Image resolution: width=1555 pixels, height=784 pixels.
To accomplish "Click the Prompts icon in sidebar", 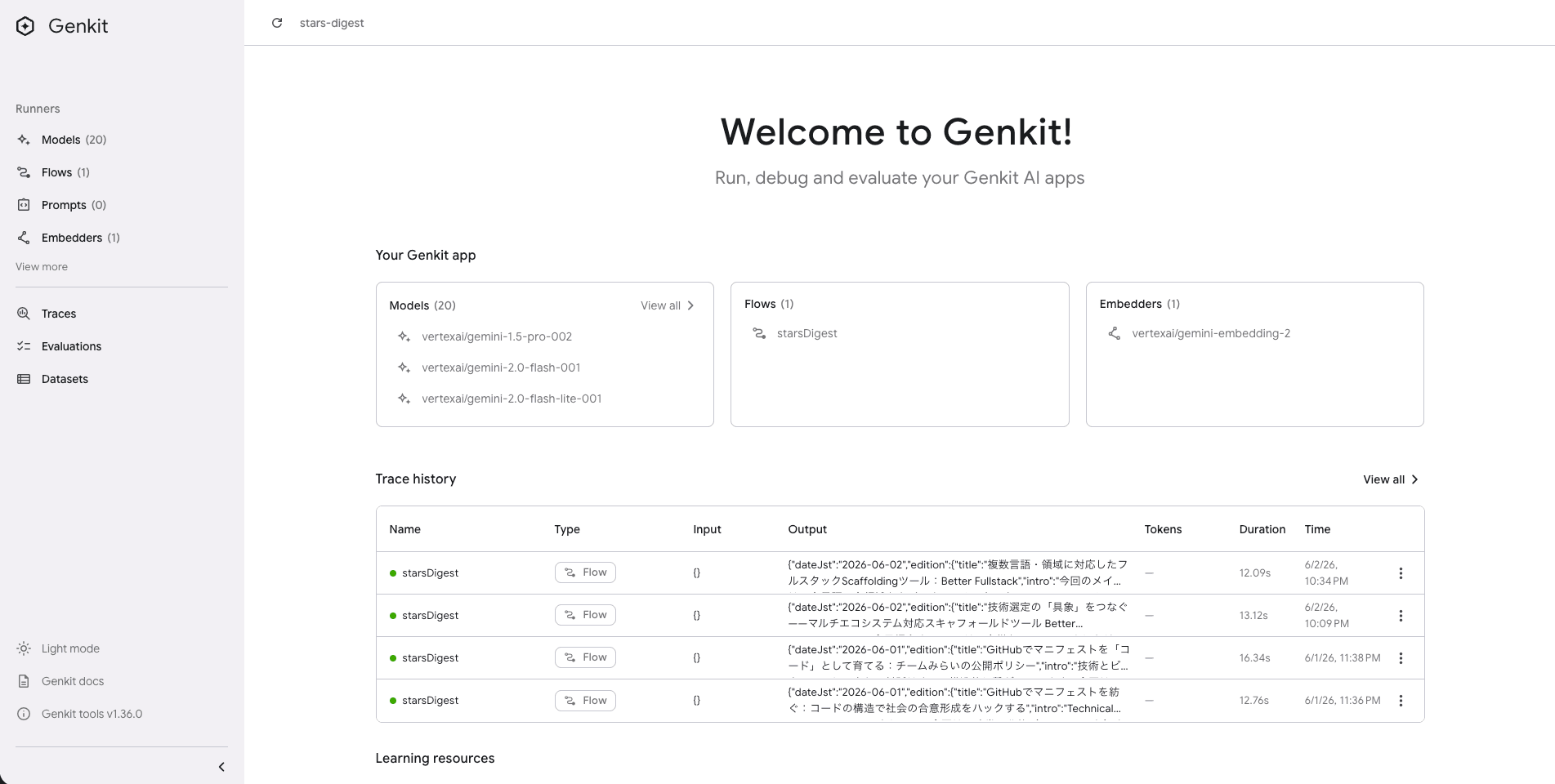I will (24, 205).
